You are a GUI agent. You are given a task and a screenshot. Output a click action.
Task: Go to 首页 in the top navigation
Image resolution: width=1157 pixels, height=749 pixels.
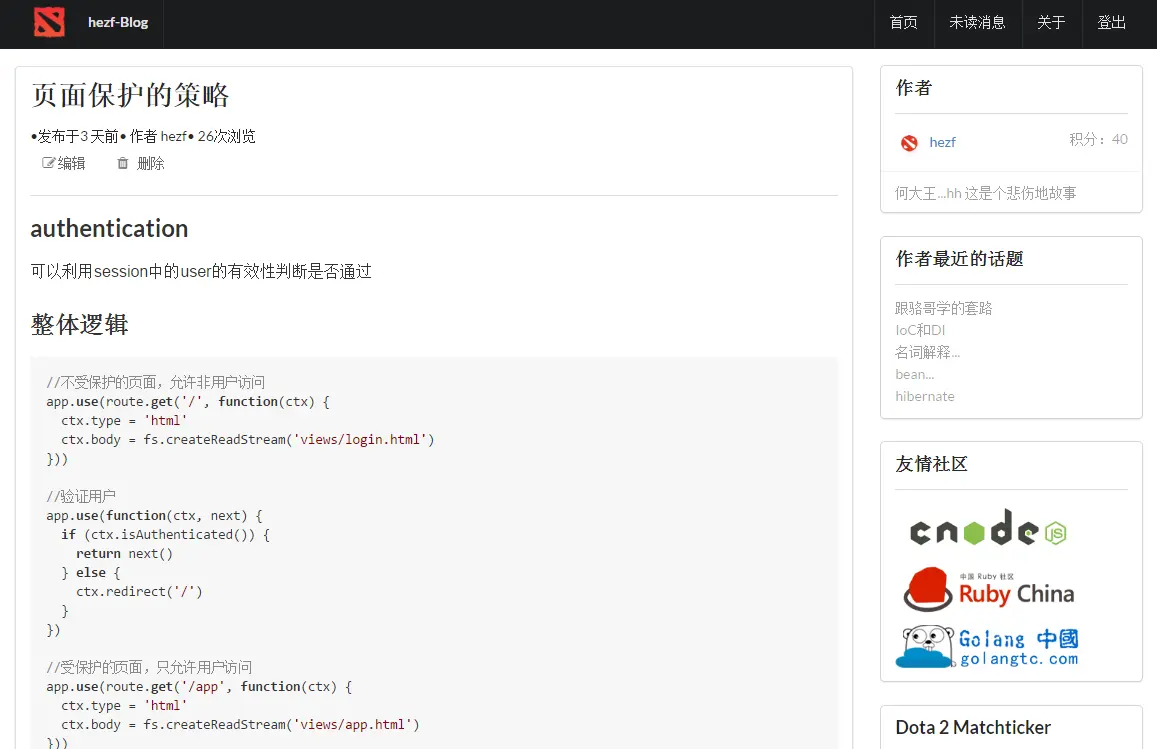(904, 23)
